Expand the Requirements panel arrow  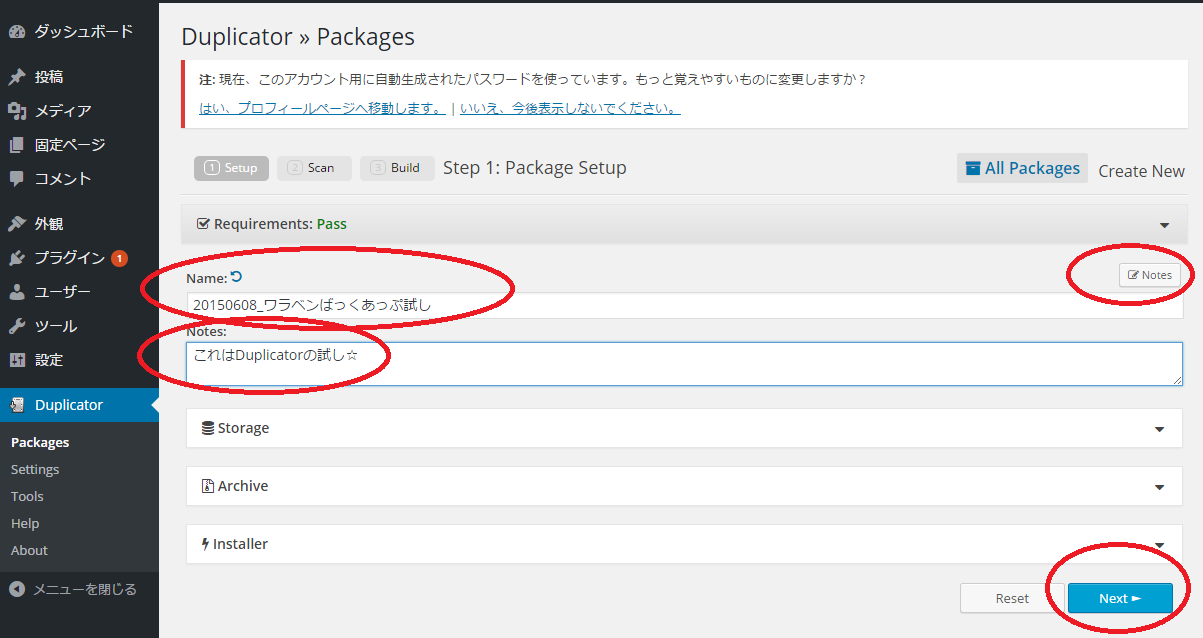click(1165, 225)
